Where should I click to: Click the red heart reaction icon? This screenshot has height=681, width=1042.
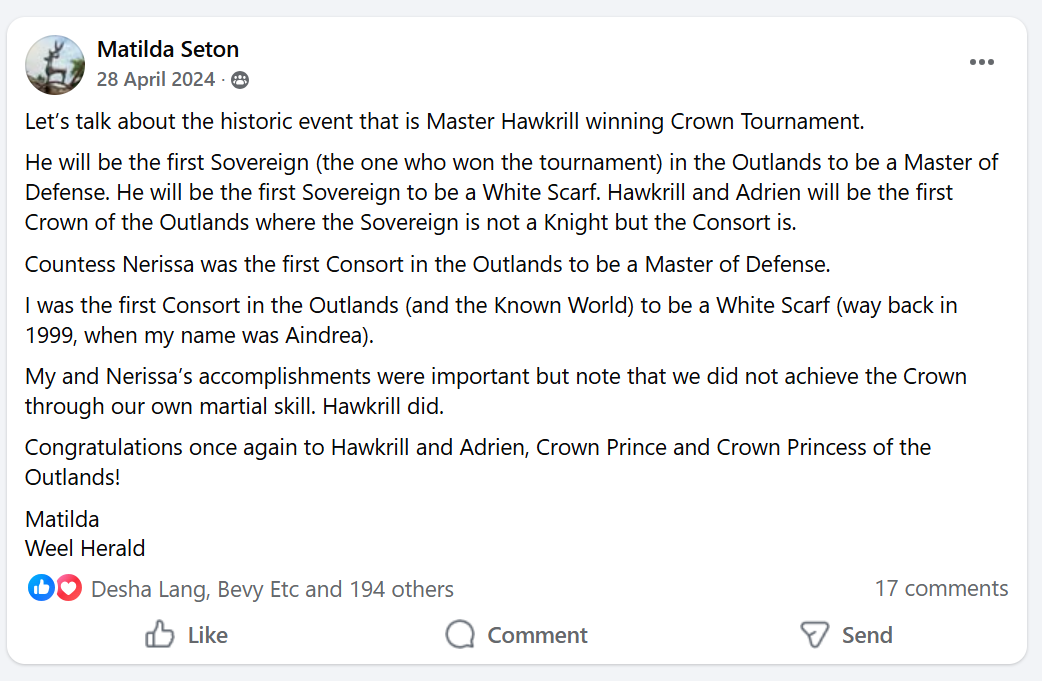pyautogui.click(x=68, y=588)
